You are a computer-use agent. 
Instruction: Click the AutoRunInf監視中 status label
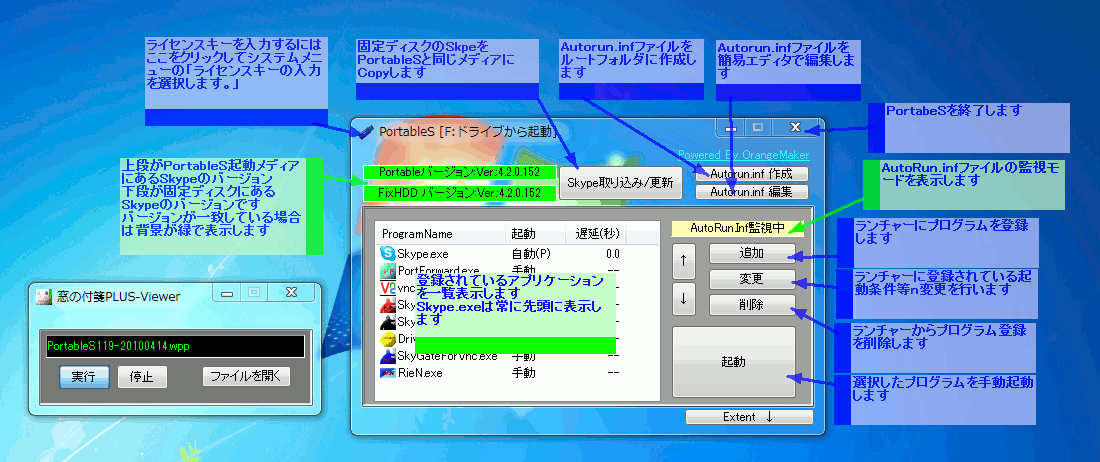(x=737, y=228)
